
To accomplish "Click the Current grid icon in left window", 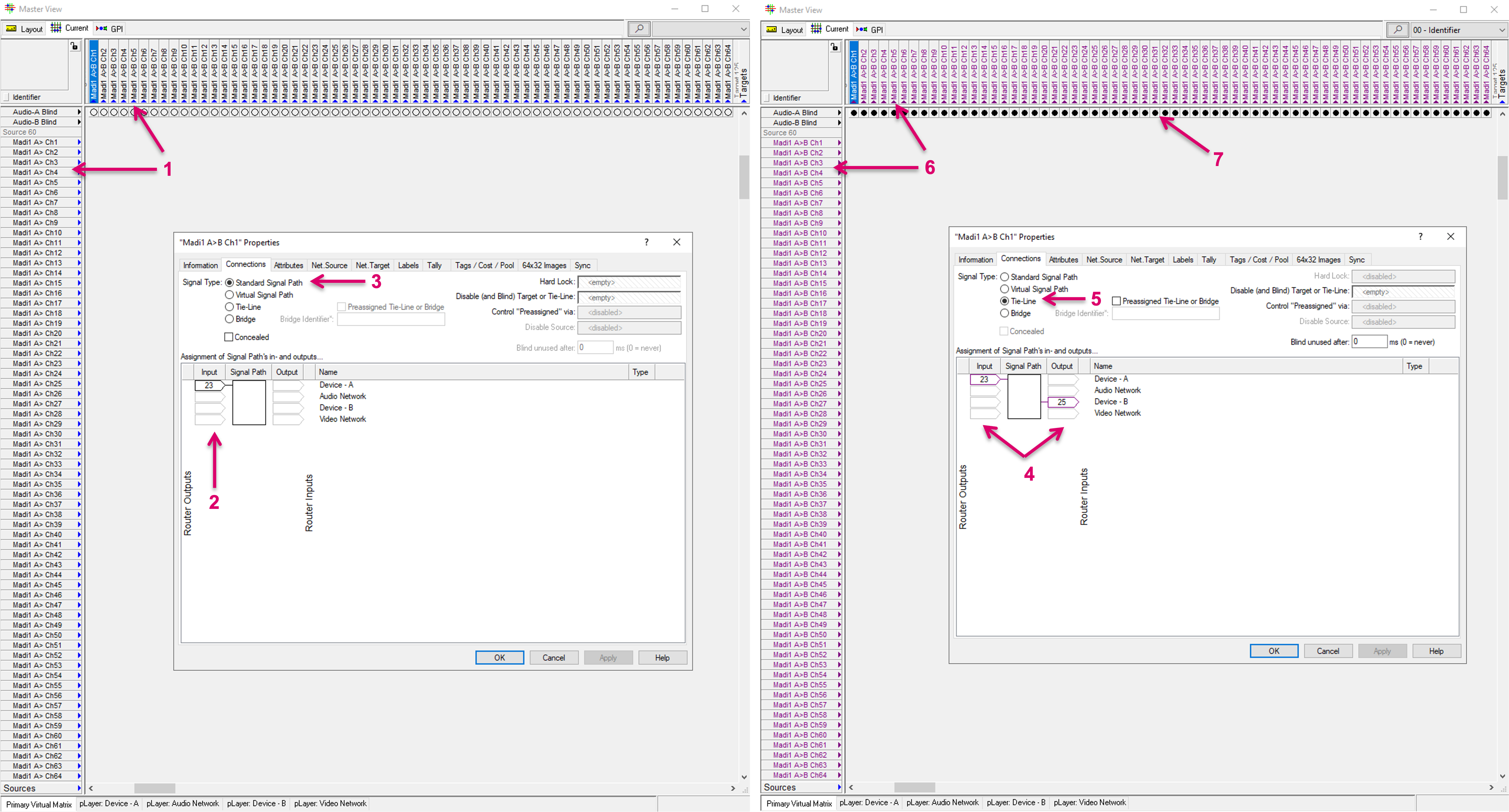I will click(x=56, y=28).
